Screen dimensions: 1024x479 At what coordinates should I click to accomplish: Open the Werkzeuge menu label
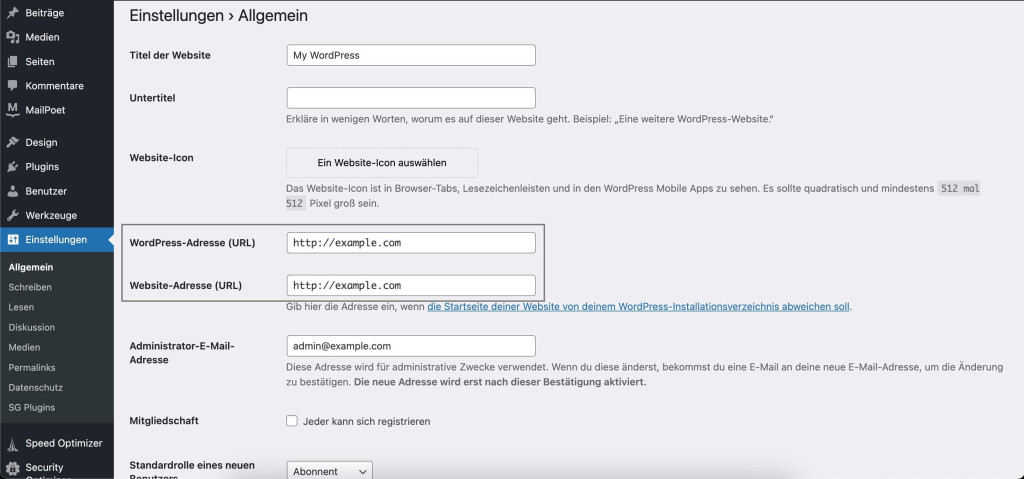click(51, 216)
